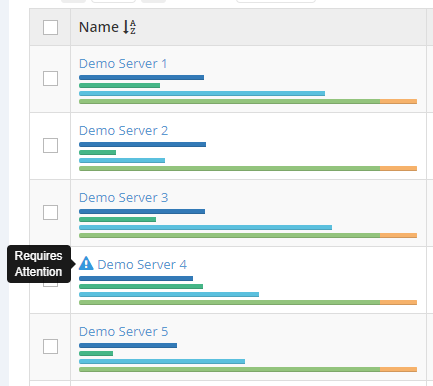Open the Demo Server 4 link
433x386 pixels.
142,265
